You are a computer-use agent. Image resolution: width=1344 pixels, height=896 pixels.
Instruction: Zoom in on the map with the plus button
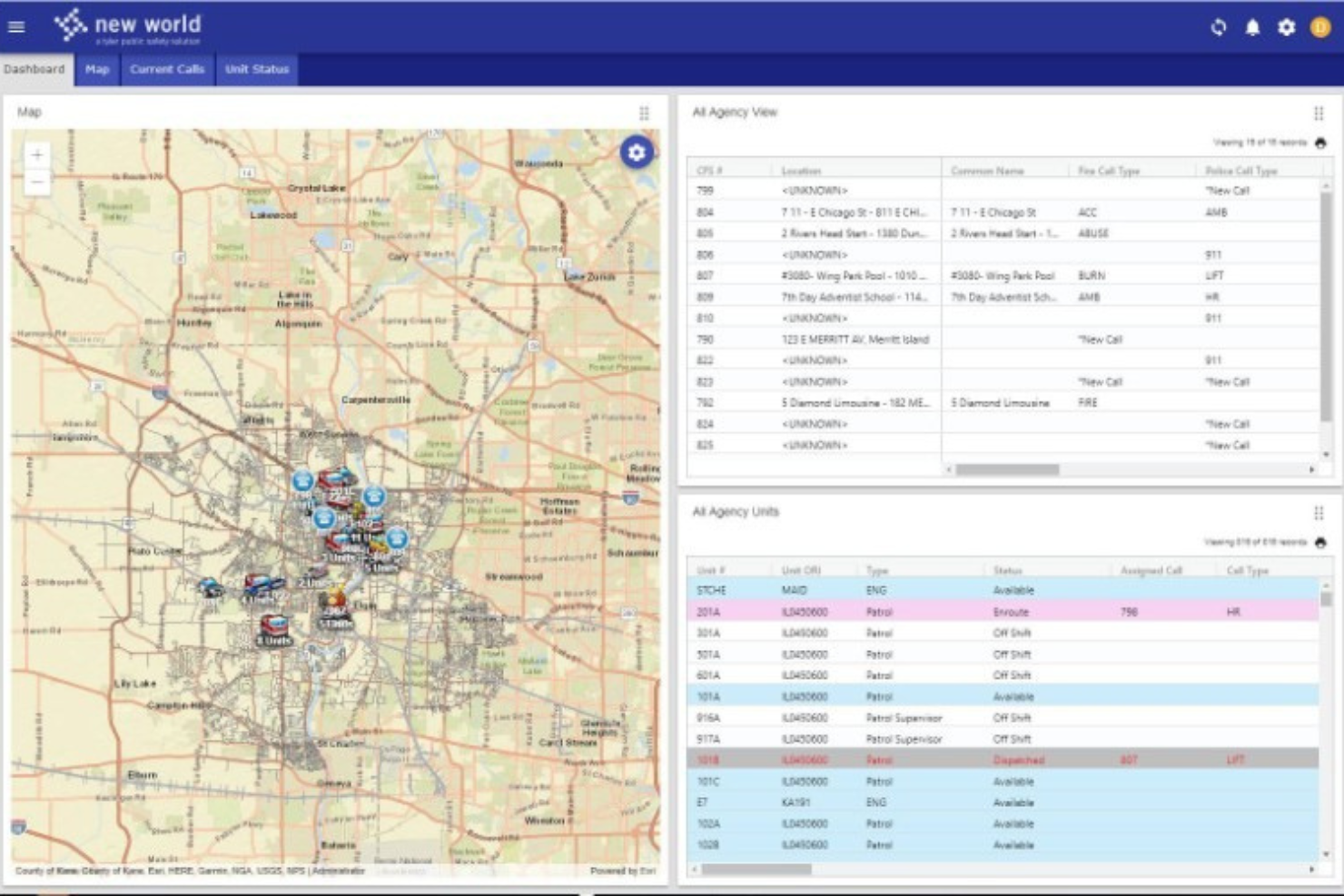pos(36,154)
